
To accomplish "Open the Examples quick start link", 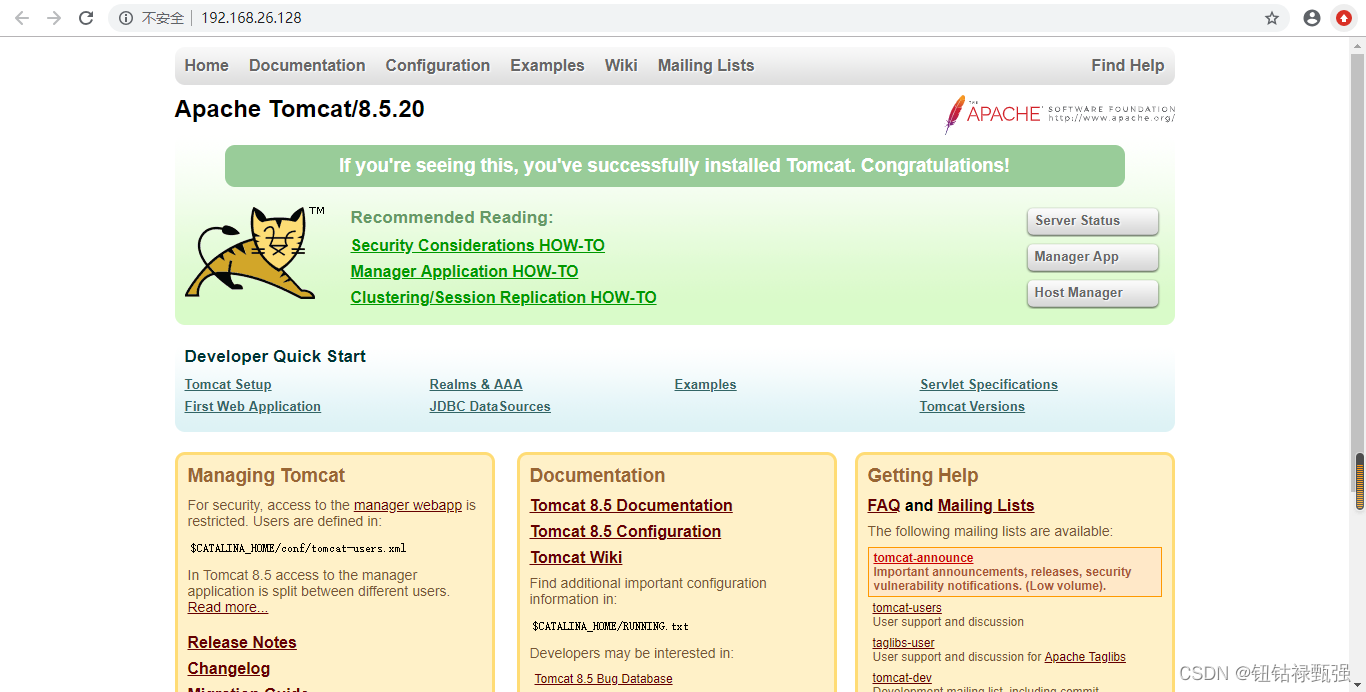I will click(x=705, y=384).
